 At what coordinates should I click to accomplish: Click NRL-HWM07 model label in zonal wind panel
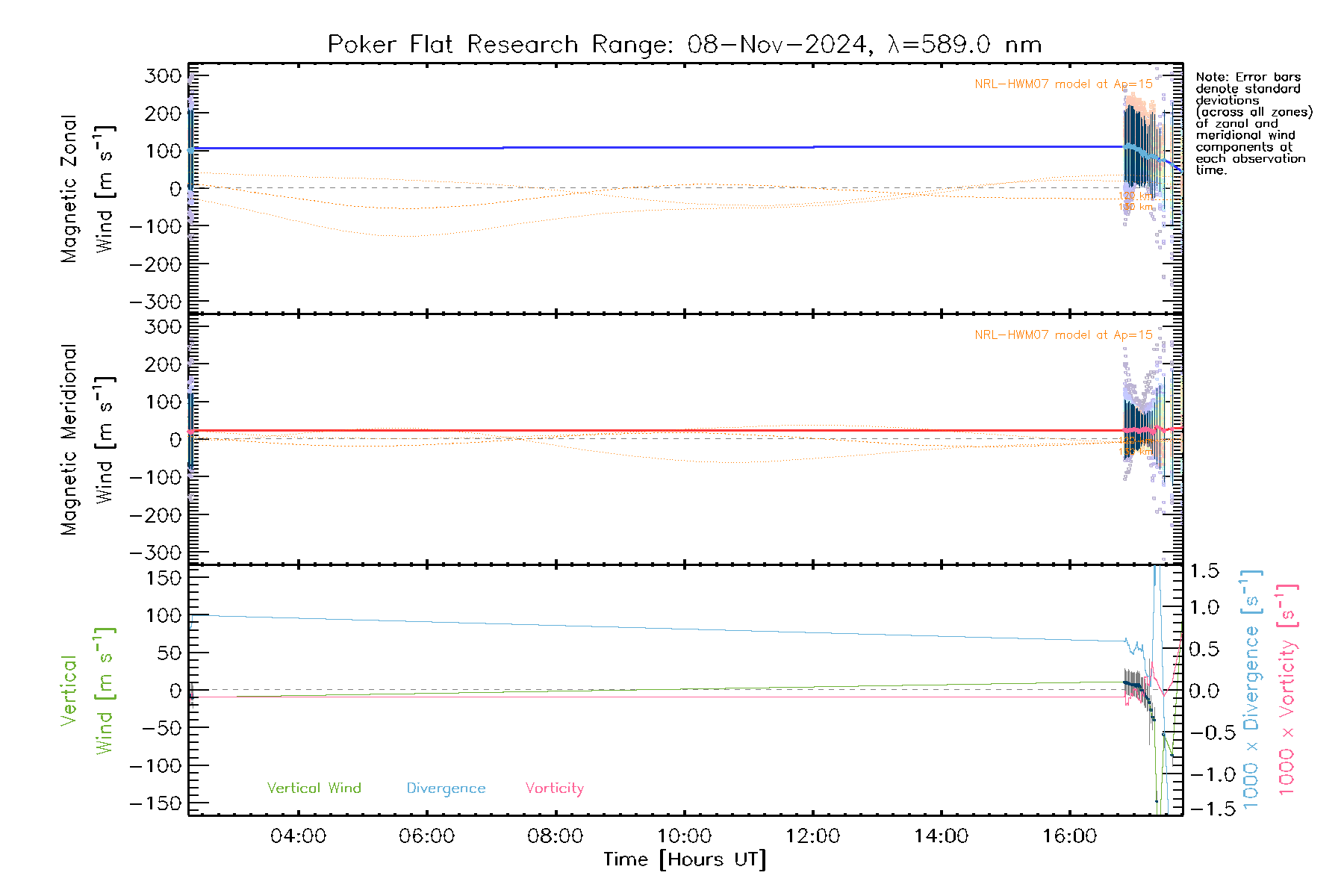pos(1063,84)
